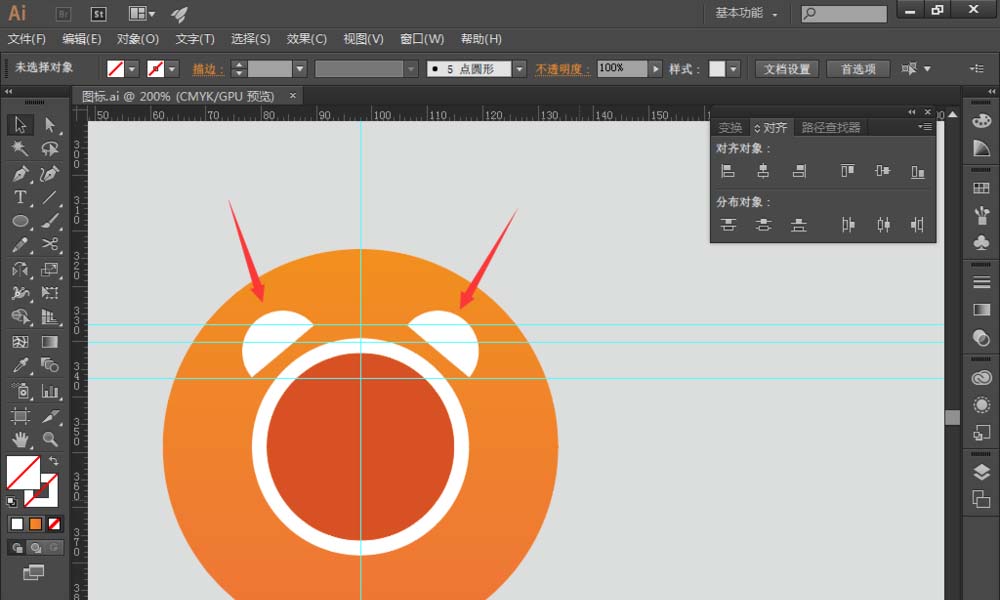Select the Line Segment tool

tap(50, 197)
